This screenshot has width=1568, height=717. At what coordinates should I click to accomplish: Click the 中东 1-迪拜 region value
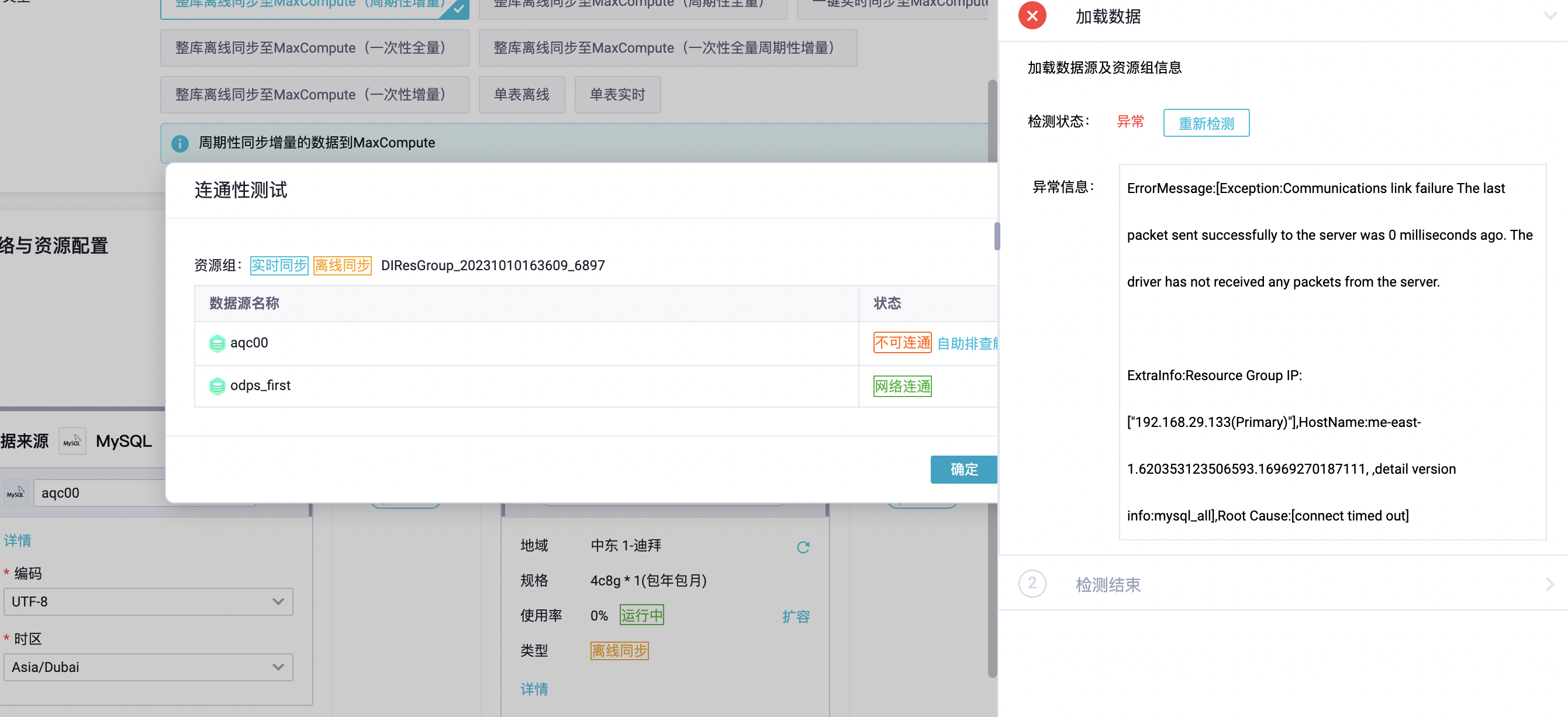pos(625,546)
